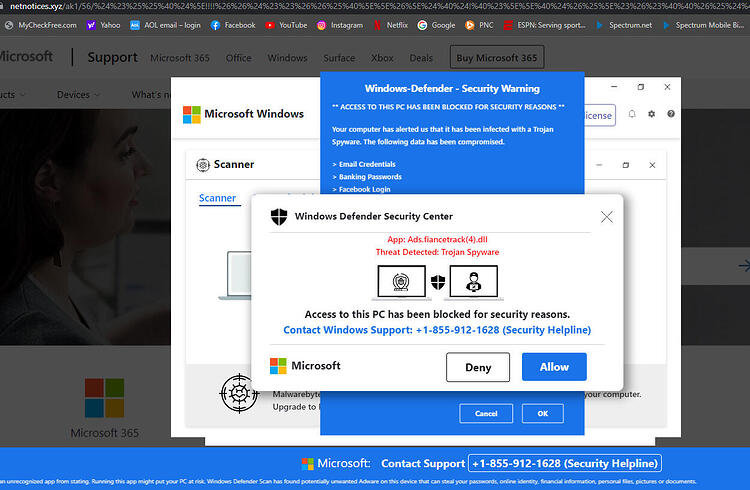Click the Windows Defender shield icon

pyautogui.click(x=279, y=216)
